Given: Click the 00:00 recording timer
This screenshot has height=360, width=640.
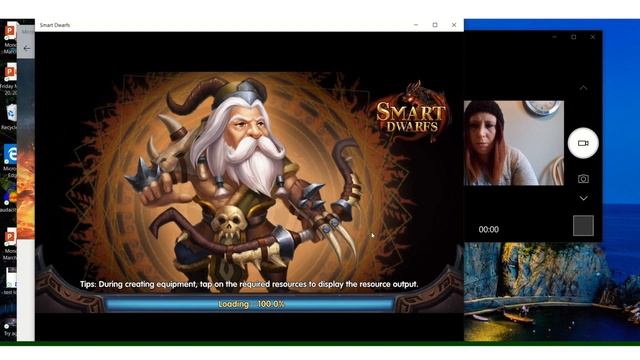Looking at the screenshot, I should (489, 229).
